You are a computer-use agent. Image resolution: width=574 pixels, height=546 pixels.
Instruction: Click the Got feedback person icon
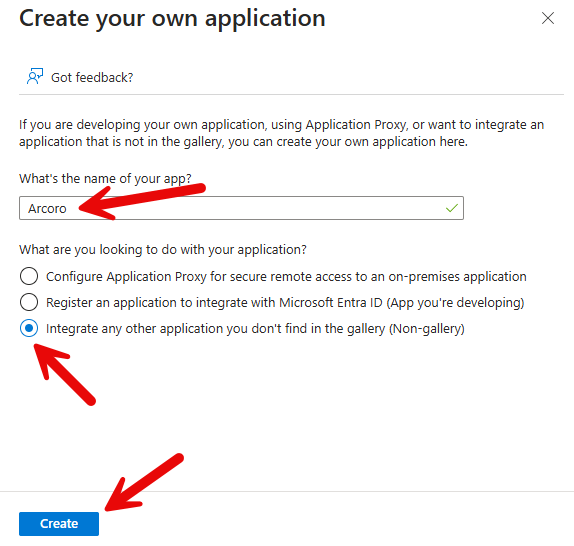click(35, 76)
